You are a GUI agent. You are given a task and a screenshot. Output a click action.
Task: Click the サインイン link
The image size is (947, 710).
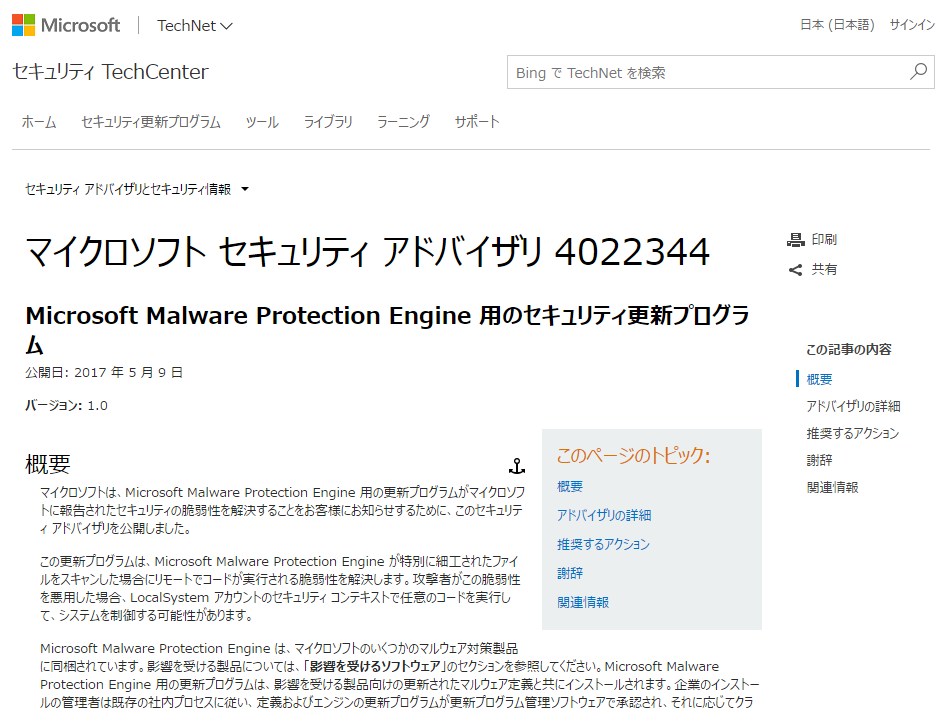(912, 25)
